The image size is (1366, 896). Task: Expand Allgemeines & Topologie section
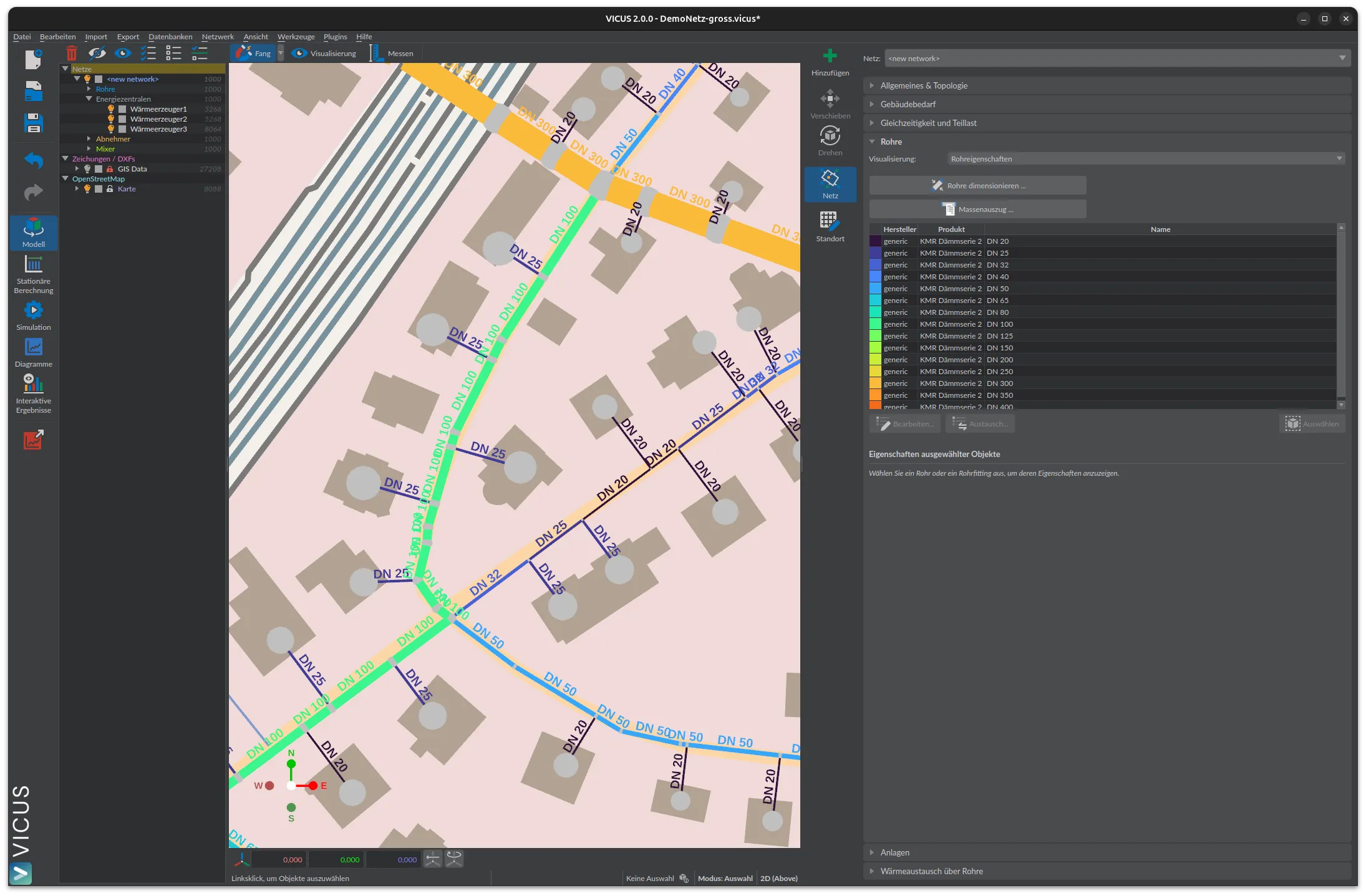1107,85
